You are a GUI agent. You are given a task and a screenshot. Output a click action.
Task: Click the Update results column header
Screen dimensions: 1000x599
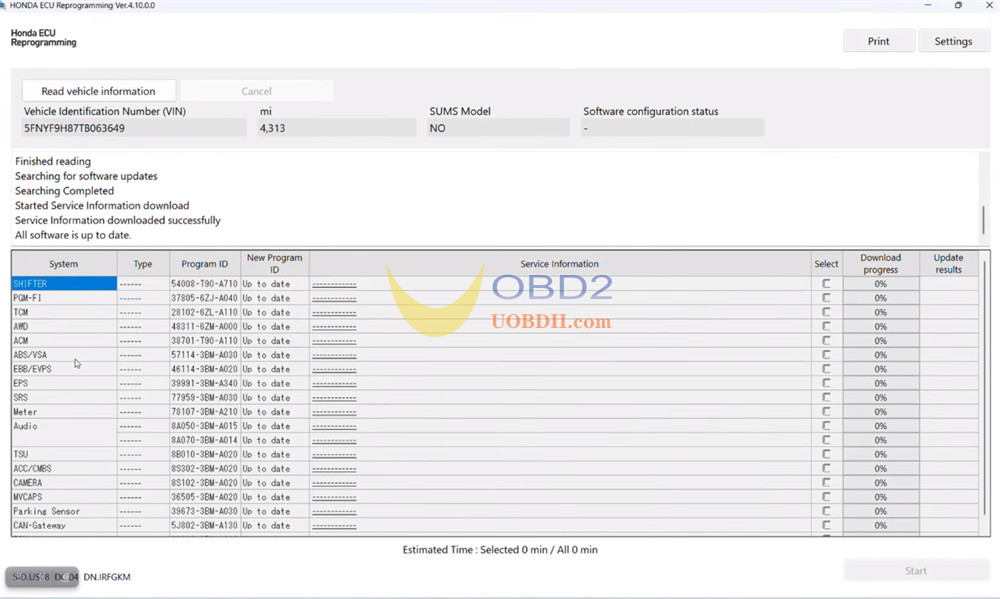tap(948, 263)
